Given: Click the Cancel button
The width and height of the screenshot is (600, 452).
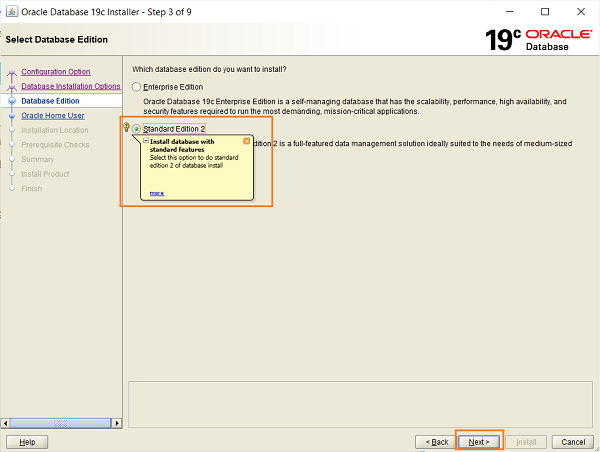Looking at the screenshot, I should [573, 442].
